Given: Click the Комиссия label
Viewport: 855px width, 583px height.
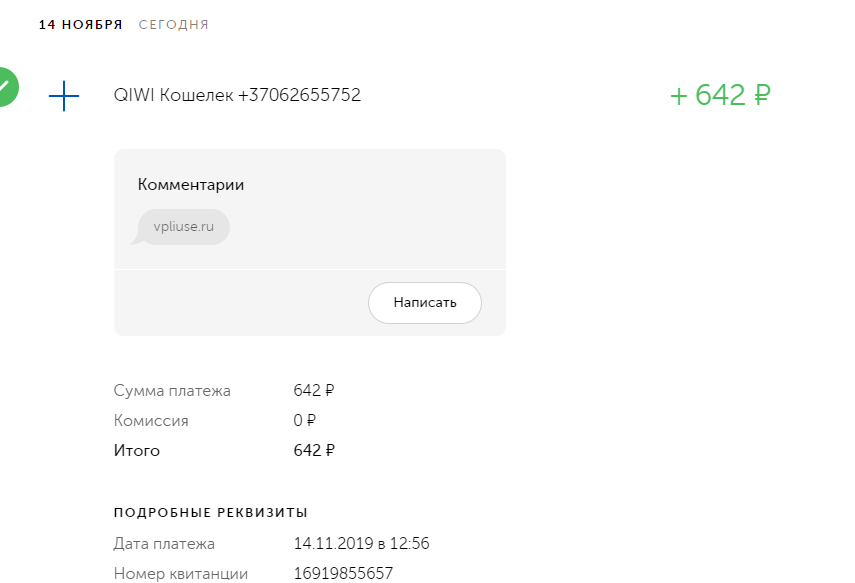Looking at the screenshot, I should tap(151, 420).
